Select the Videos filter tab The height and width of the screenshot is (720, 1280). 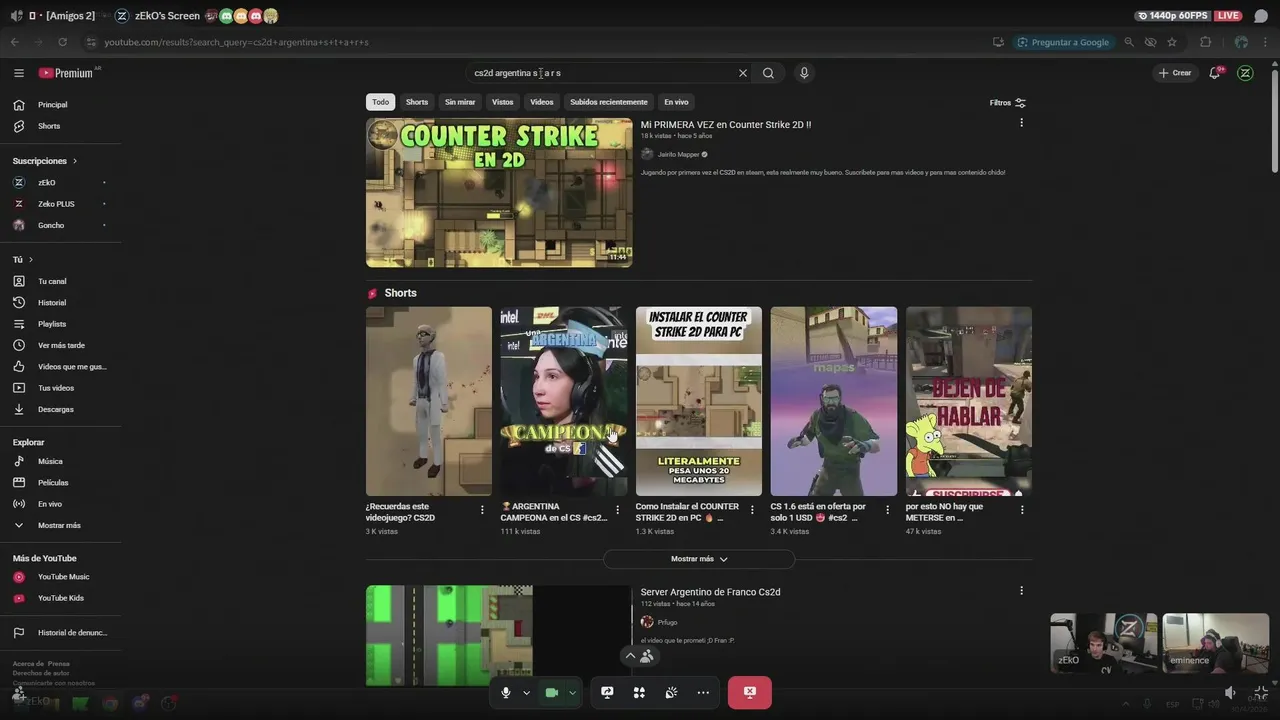click(x=542, y=102)
